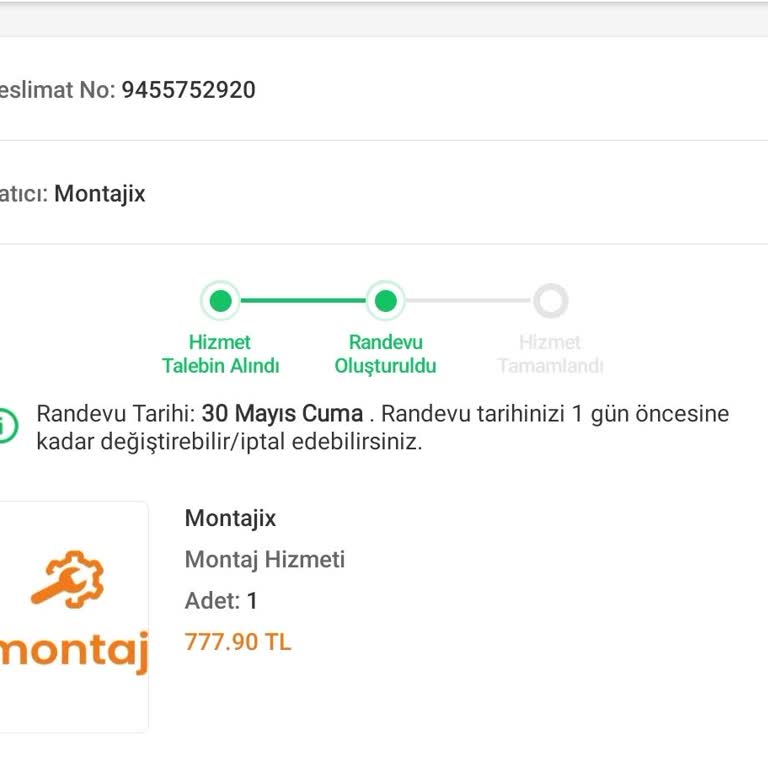Select the Hizmet Talebin Alındı step marker
Screen dimensions: 768x768
pos(220,301)
